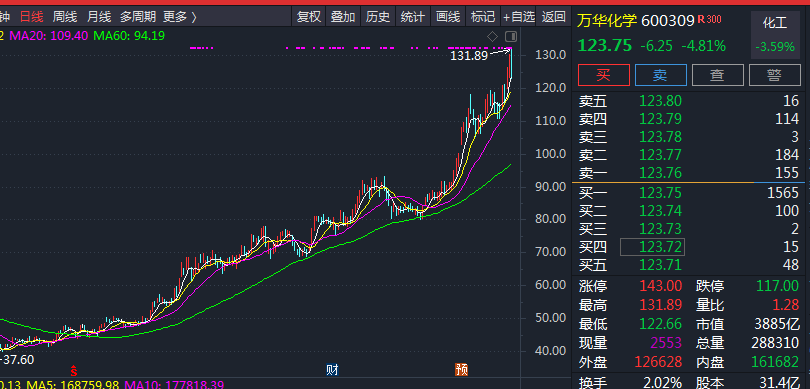Click the 买二 price 123.74
Image resolution: width=810 pixels, height=389 pixels.
click(661, 211)
